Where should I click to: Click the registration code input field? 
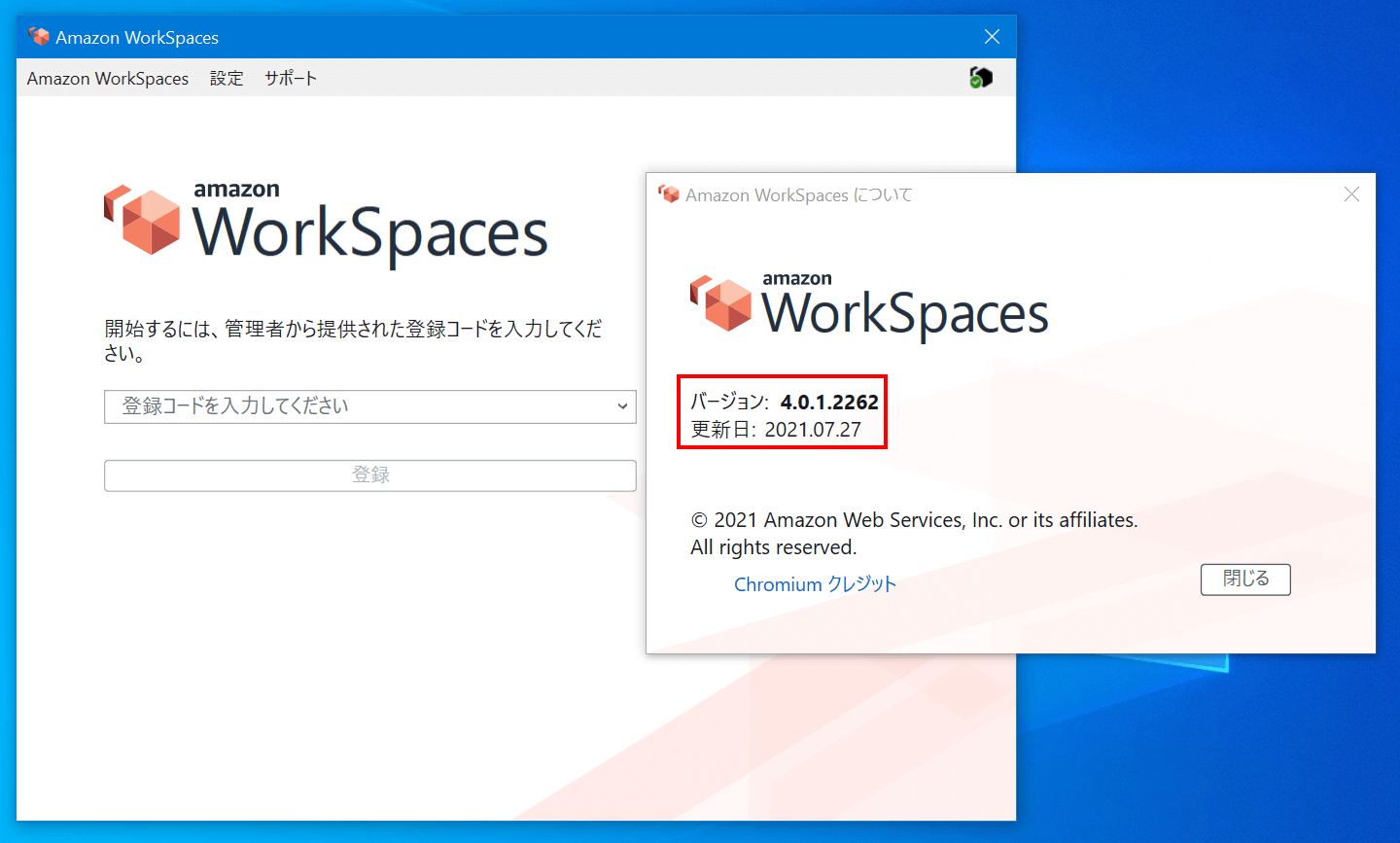click(x=340, y=406)
